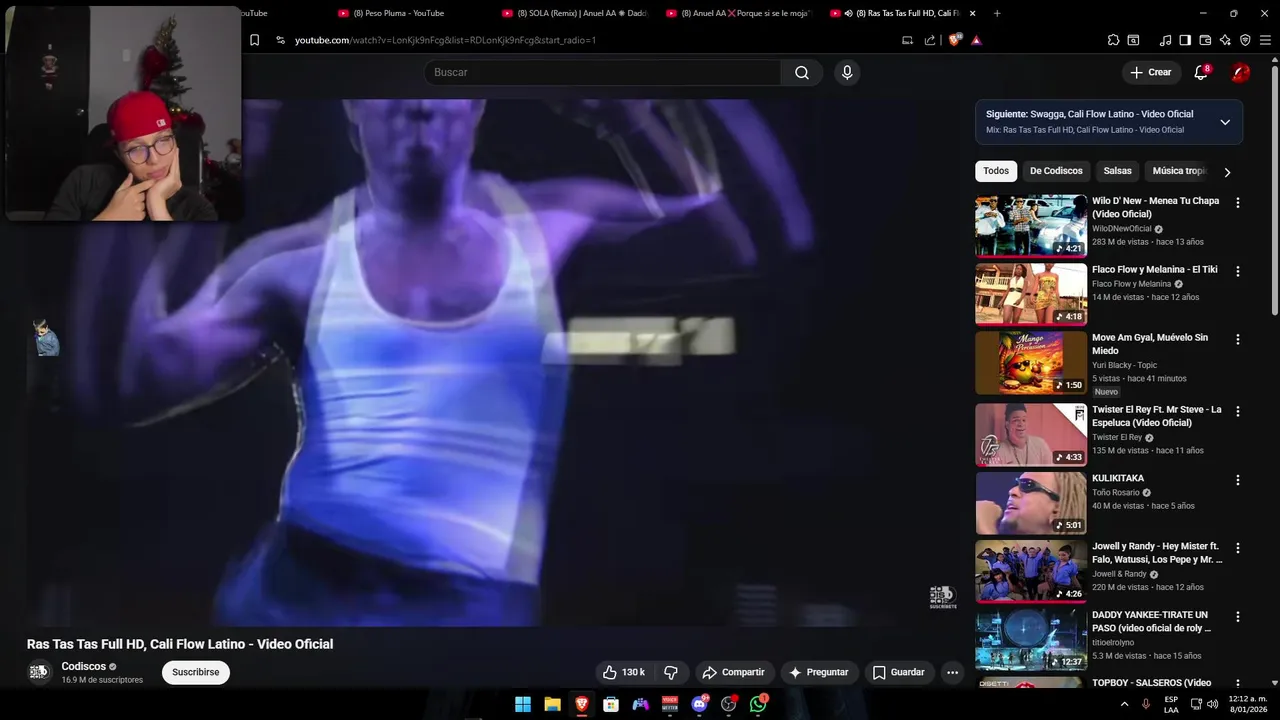Viewport: 1280px width, 720px height.
Task: Open Wilo D' New Menea Tu Chapa title
Action: pos(1155,207)
